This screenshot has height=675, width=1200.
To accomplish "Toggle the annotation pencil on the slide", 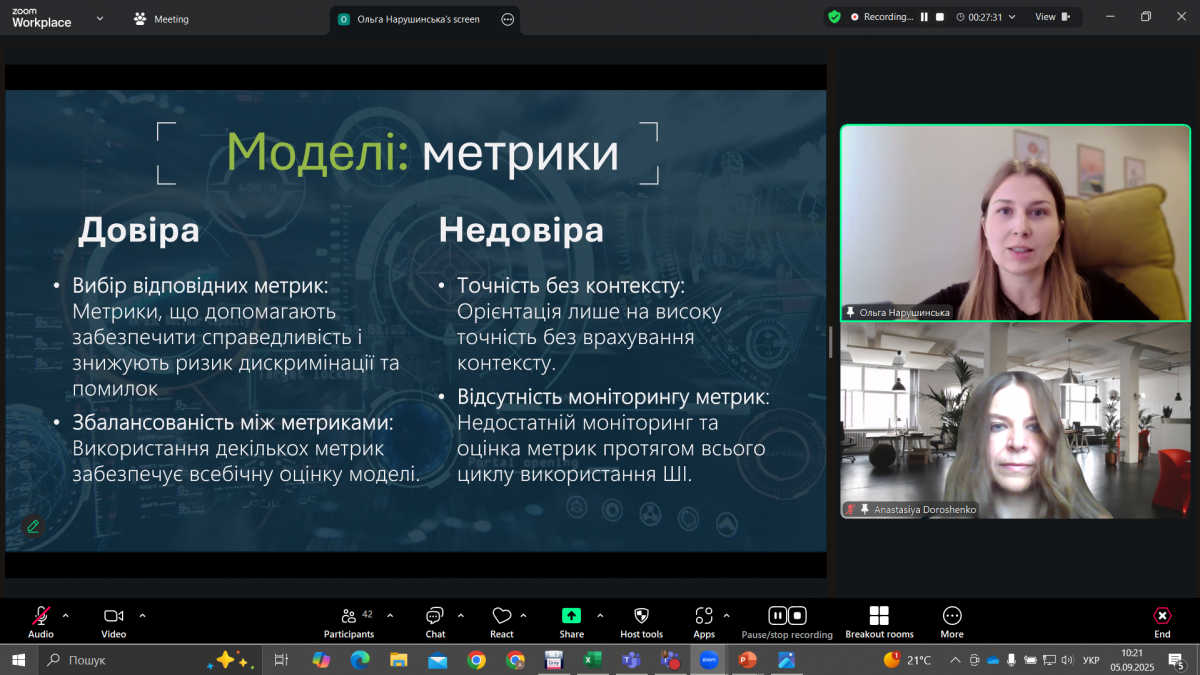I will point(33,526).
